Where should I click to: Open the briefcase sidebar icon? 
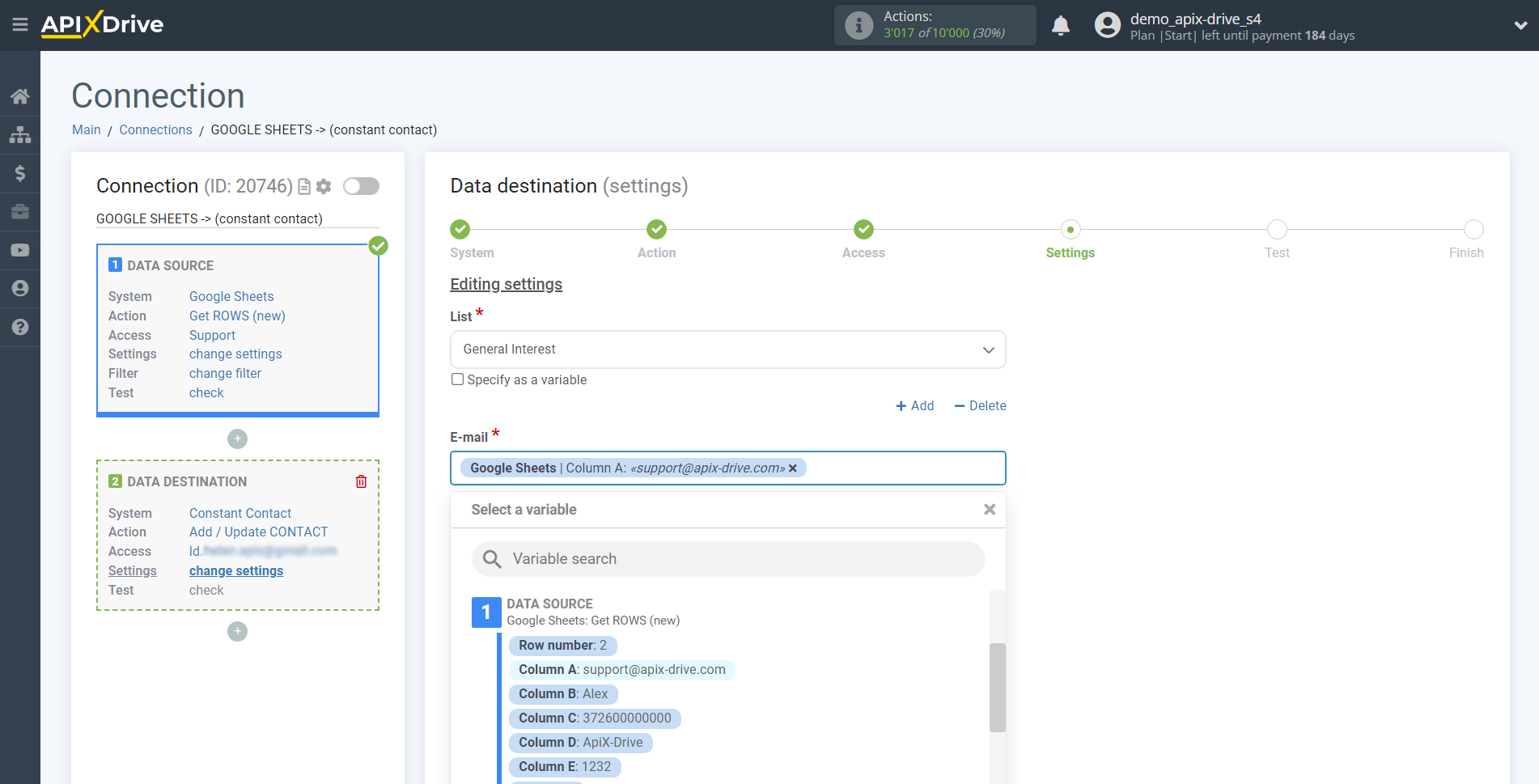click(x=20, y=212)
